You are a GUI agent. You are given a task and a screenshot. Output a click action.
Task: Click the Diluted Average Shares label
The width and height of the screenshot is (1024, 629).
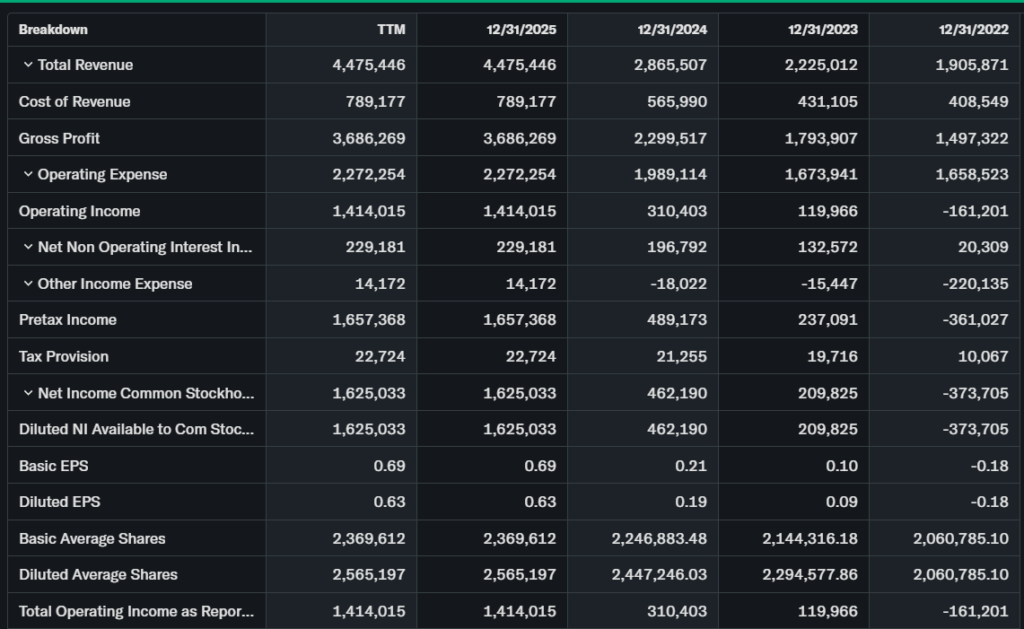[99, 575]
